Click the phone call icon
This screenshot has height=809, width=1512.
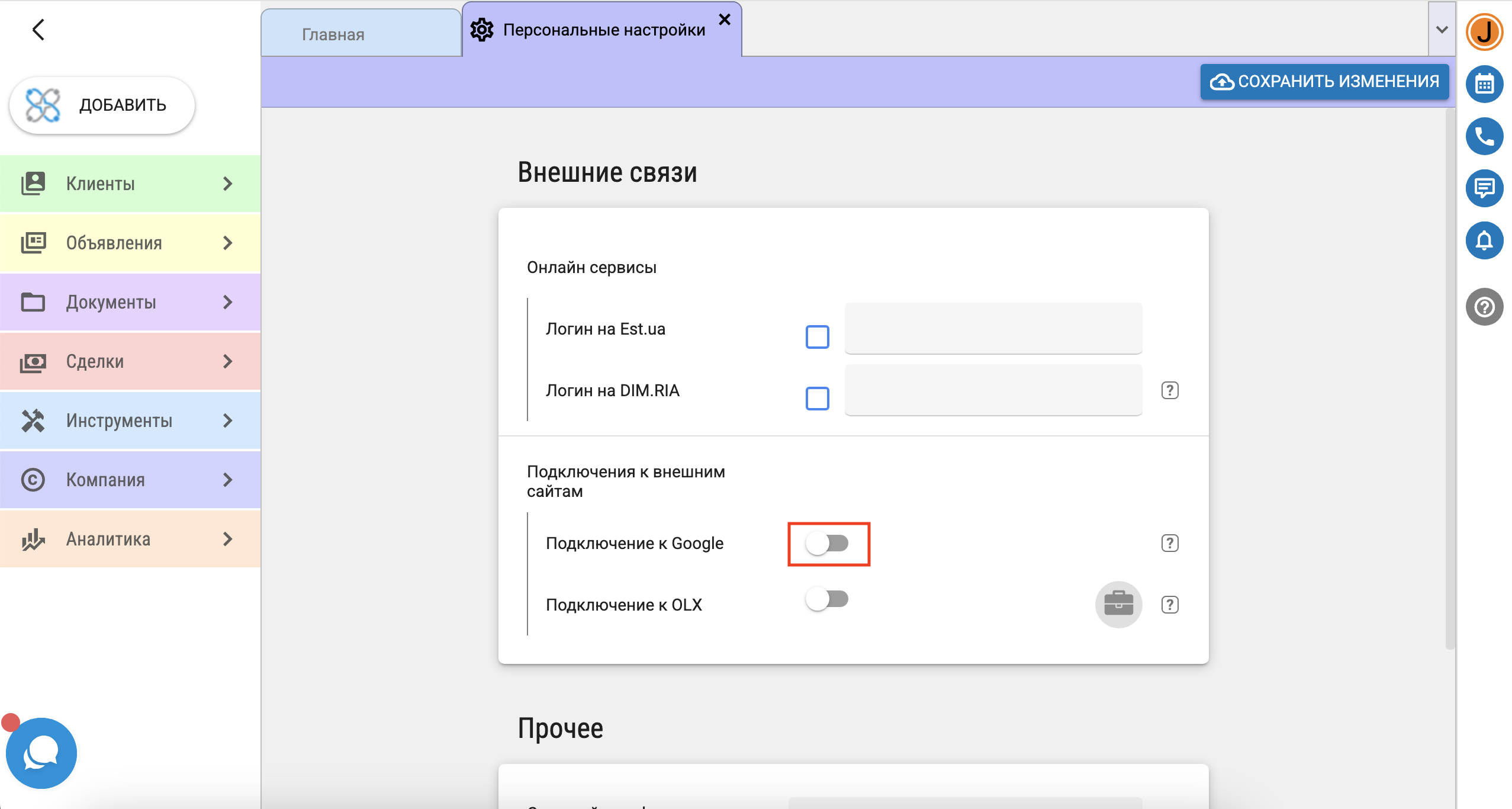[1484, 136]
